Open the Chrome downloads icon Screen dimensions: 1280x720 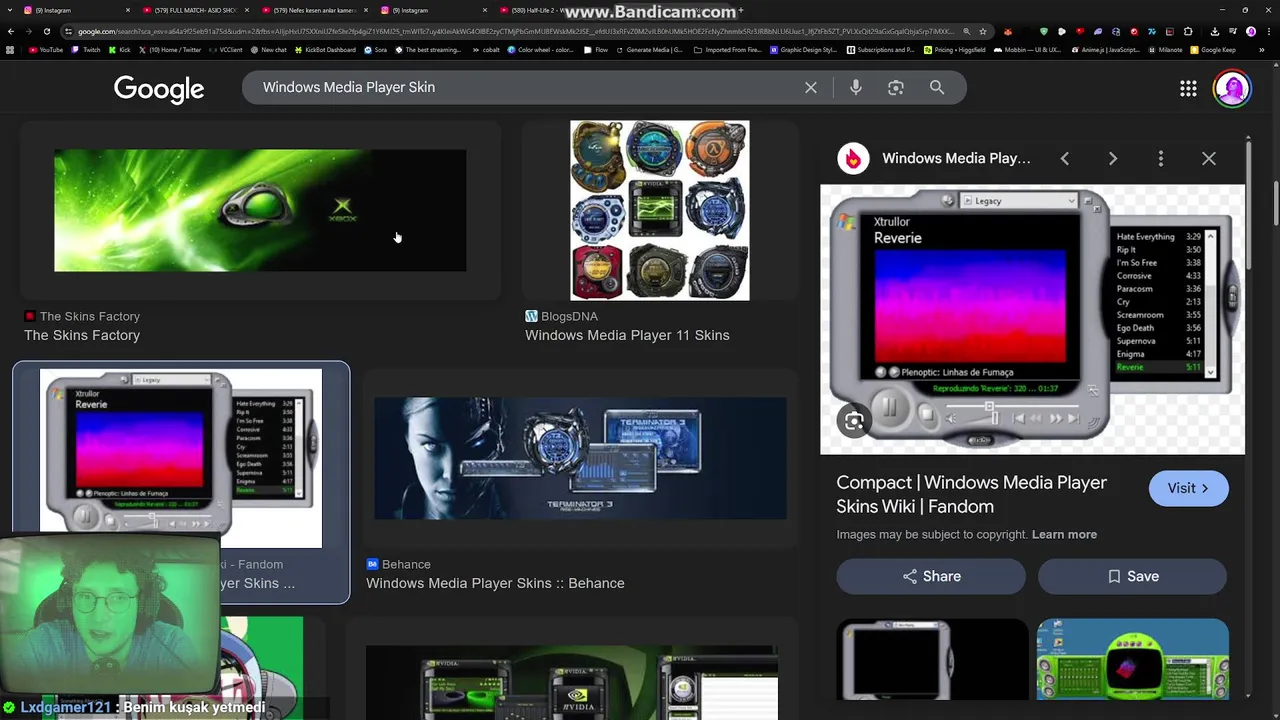(x=1215, y=31)
